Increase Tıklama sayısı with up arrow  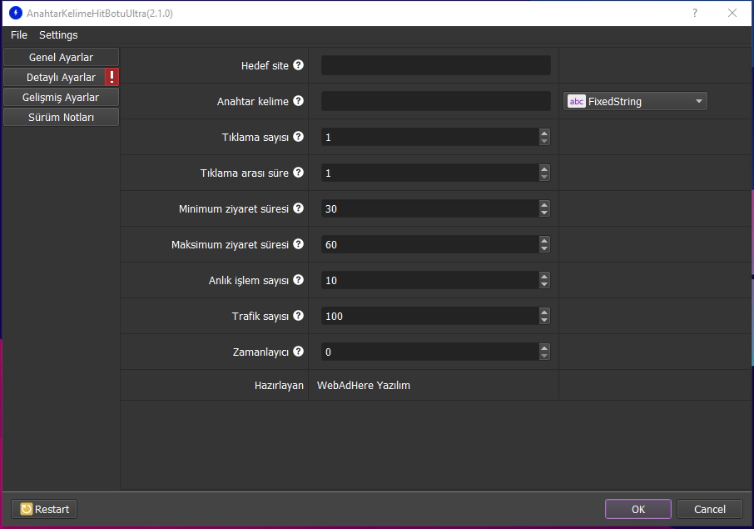(x=544, y=133)
